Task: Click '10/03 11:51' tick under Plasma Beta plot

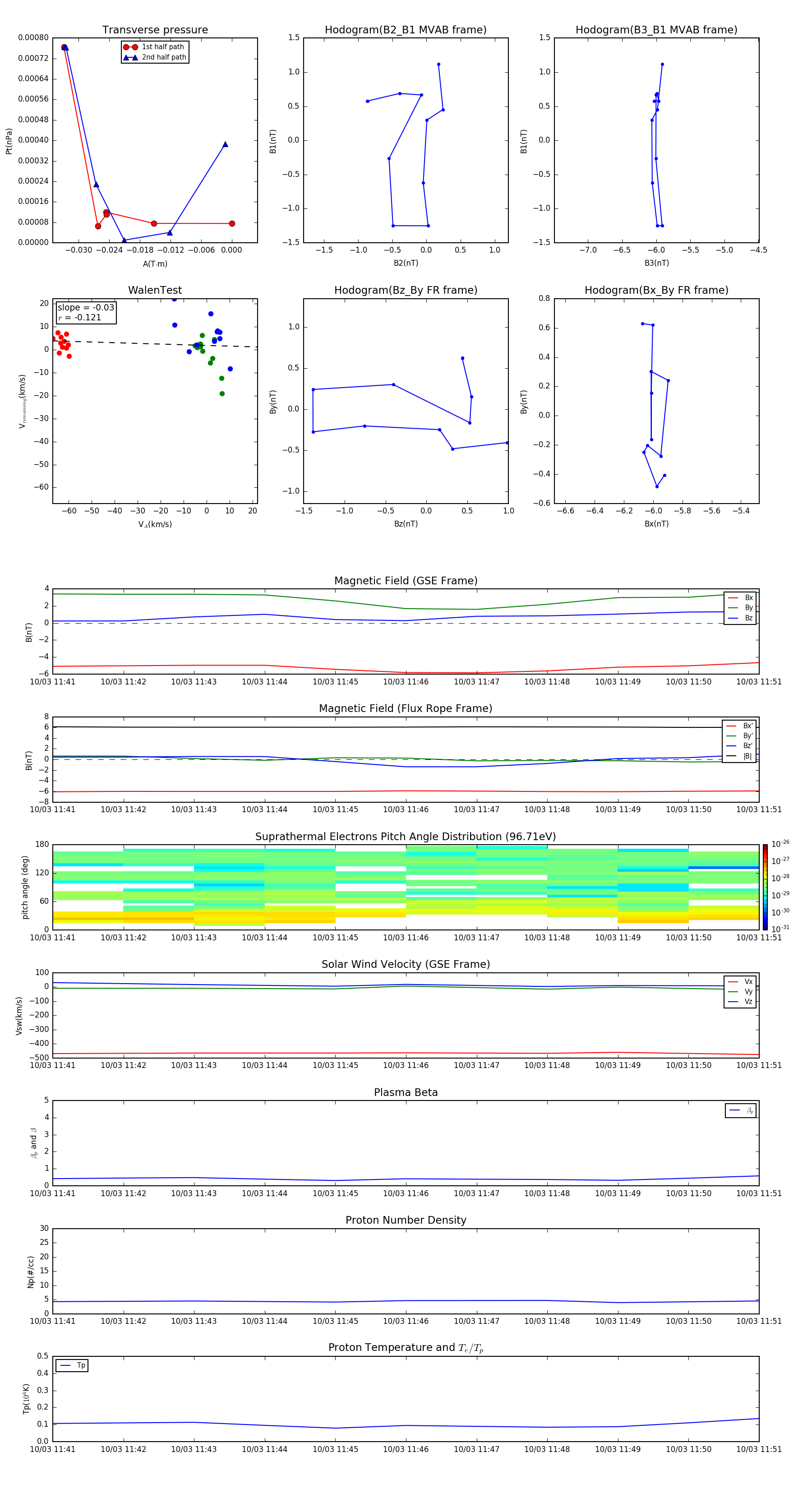Action: 759,1193
